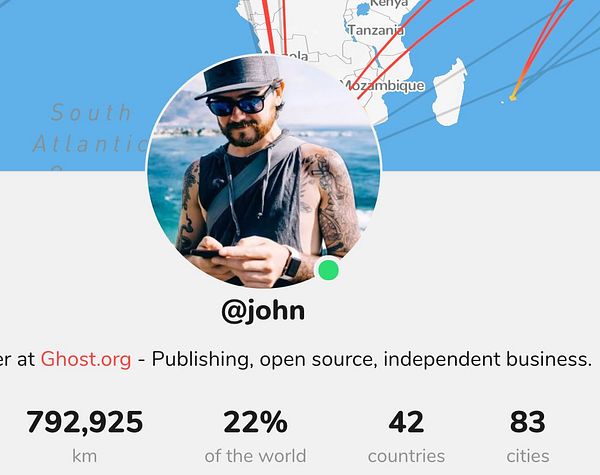The height and width of the screenshot is (475, 600).
Task: Click the red flight lines near Angola
Action: pos(276,26)
